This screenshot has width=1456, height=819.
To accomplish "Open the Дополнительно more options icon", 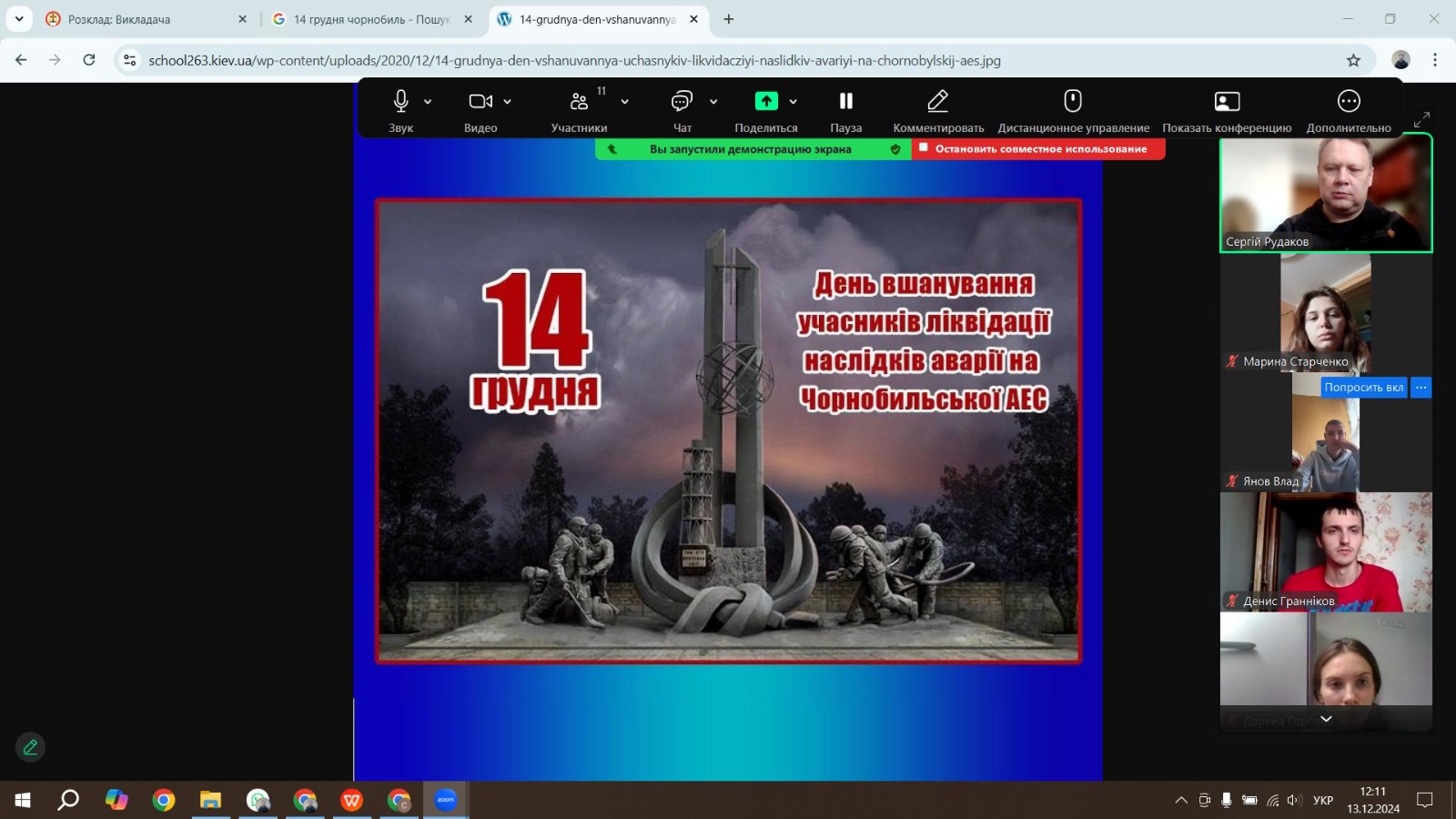I will click(1348, 101).
